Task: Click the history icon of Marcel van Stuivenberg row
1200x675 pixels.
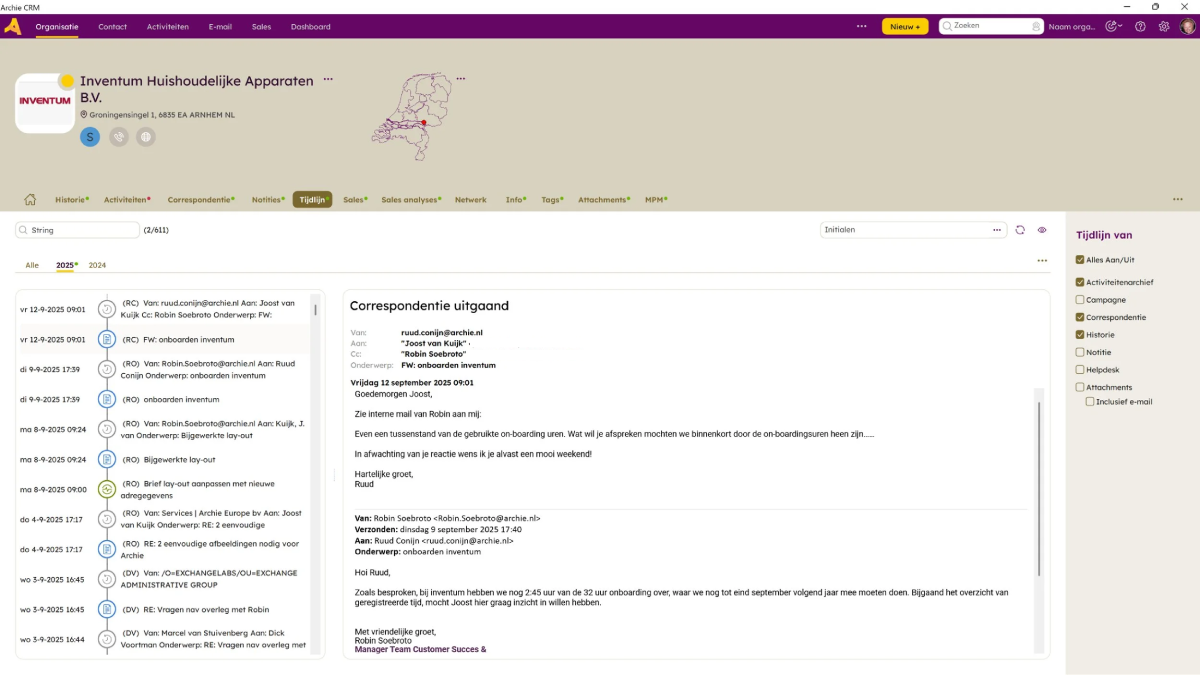Action: pos(106,640)
